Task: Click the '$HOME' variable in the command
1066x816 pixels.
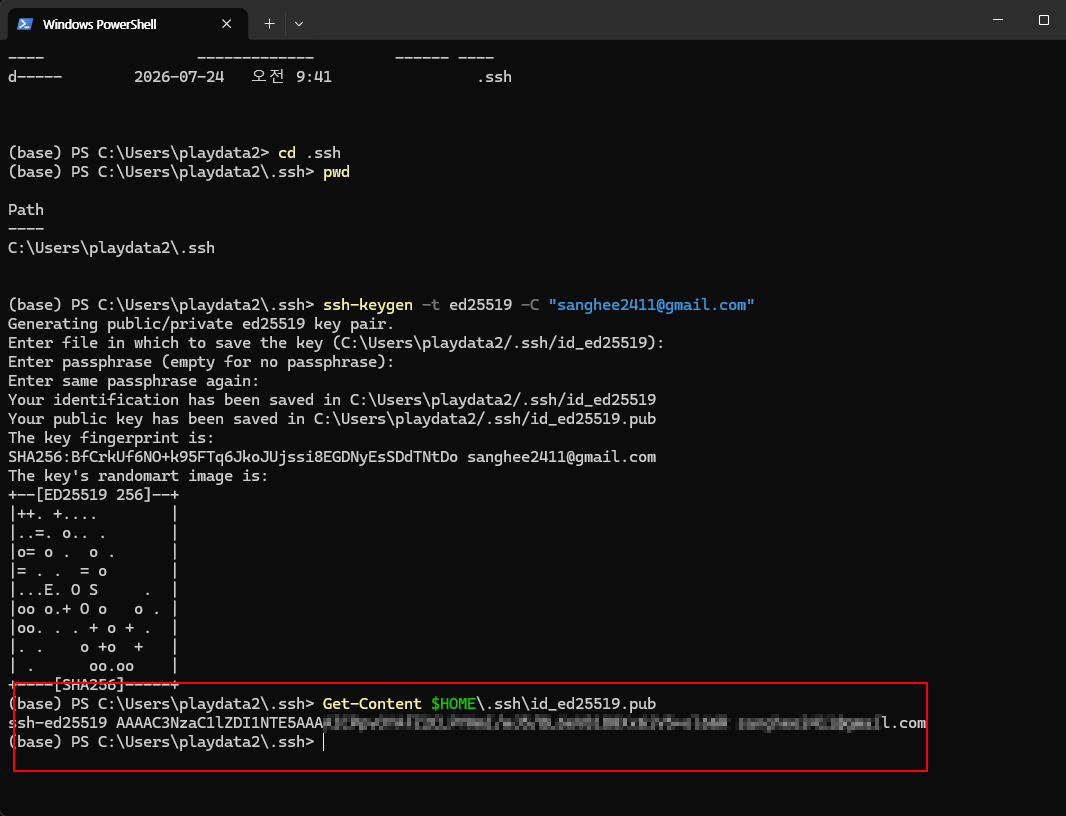Action: (453, 704)
